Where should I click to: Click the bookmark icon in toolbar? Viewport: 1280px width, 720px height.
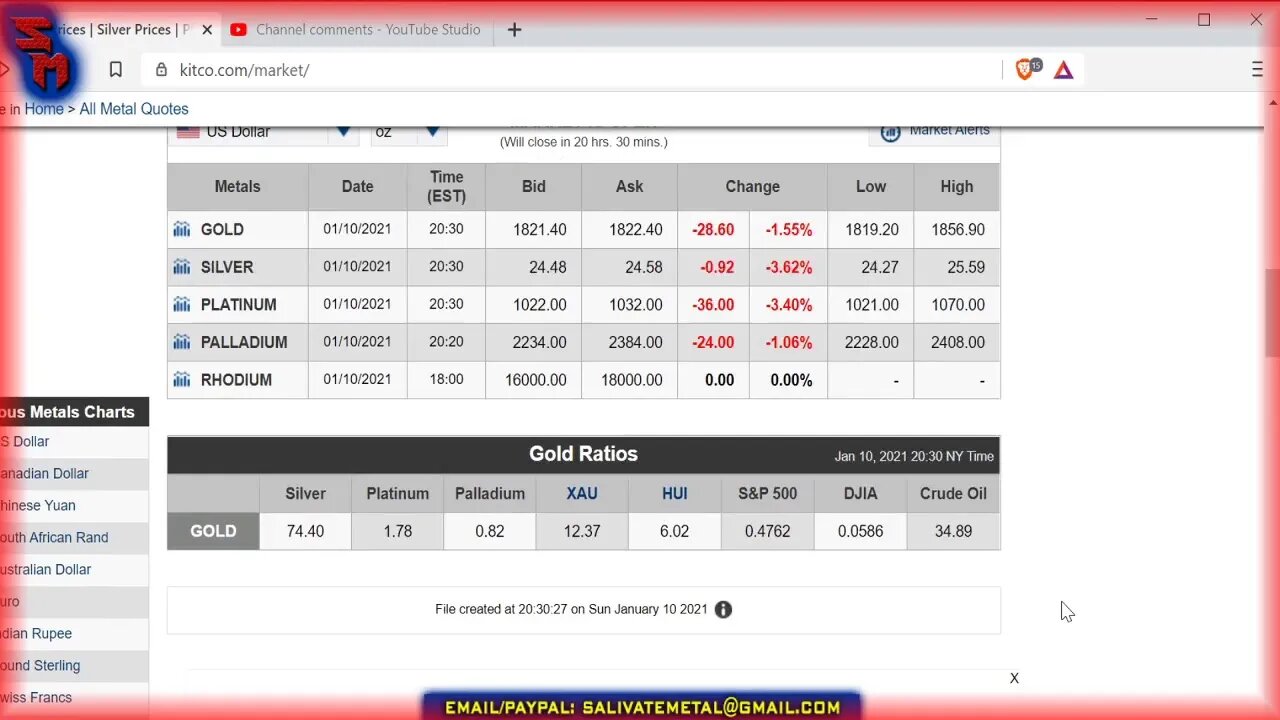[116, 70]
